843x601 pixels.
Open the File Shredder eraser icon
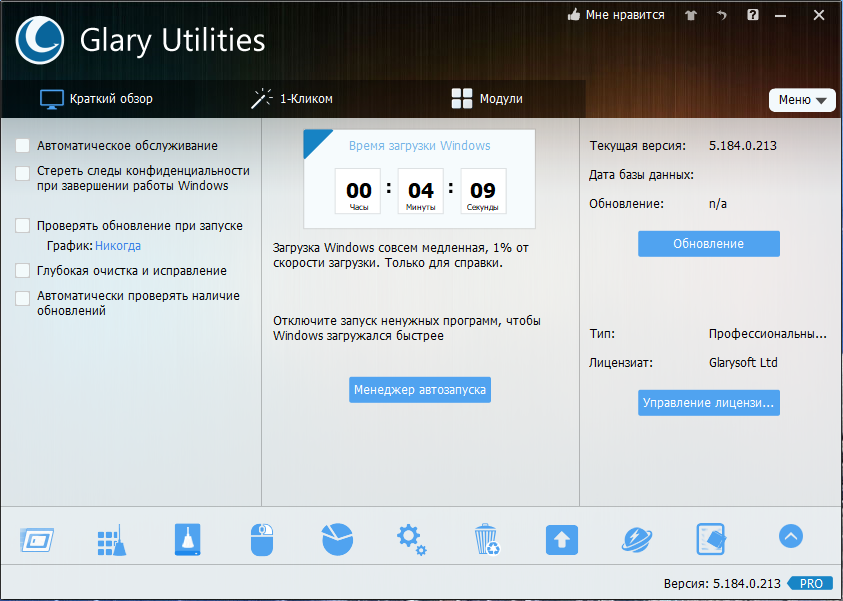click(x=711, y=539)
